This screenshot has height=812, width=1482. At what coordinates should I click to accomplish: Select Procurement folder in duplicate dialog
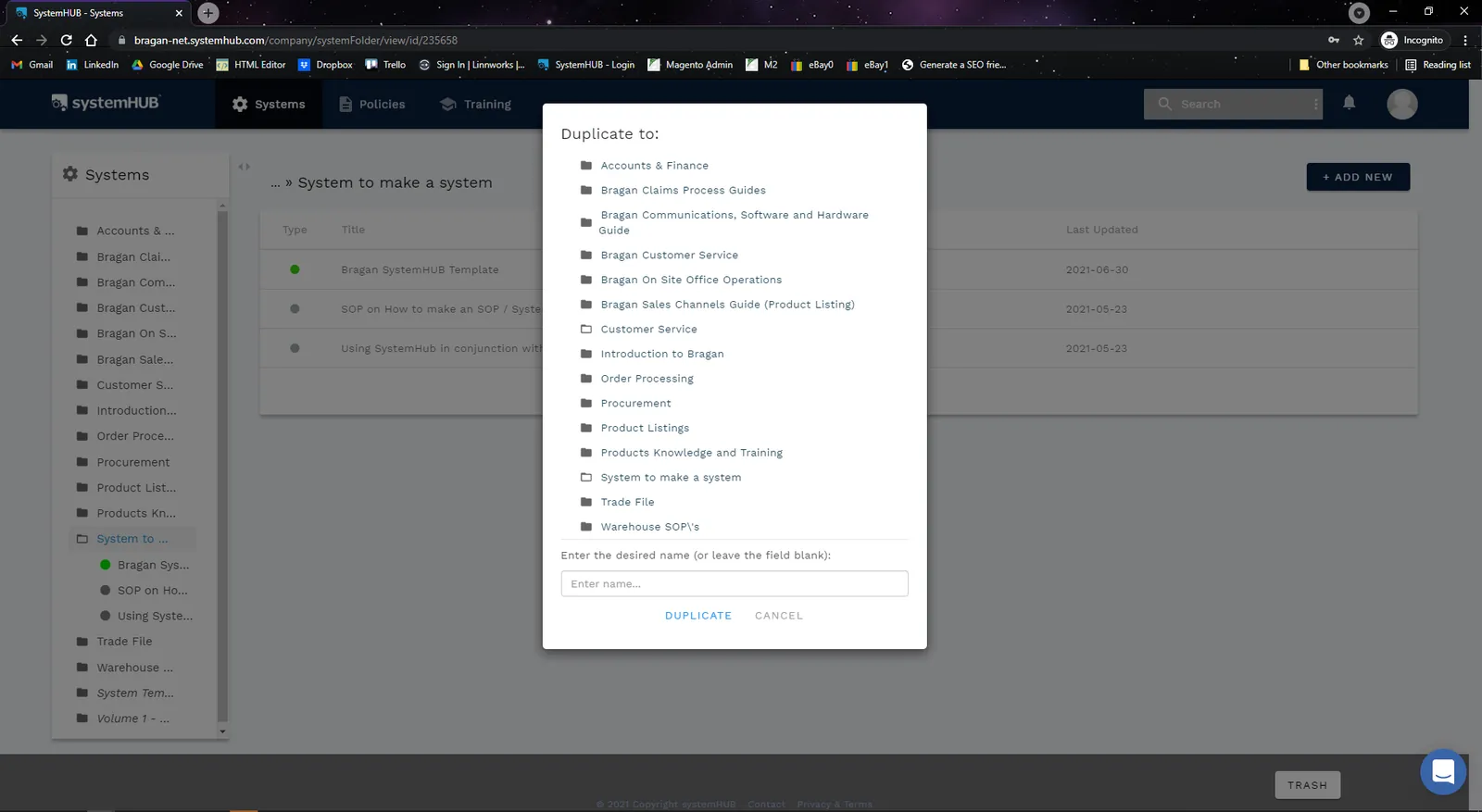pos(635,404)
